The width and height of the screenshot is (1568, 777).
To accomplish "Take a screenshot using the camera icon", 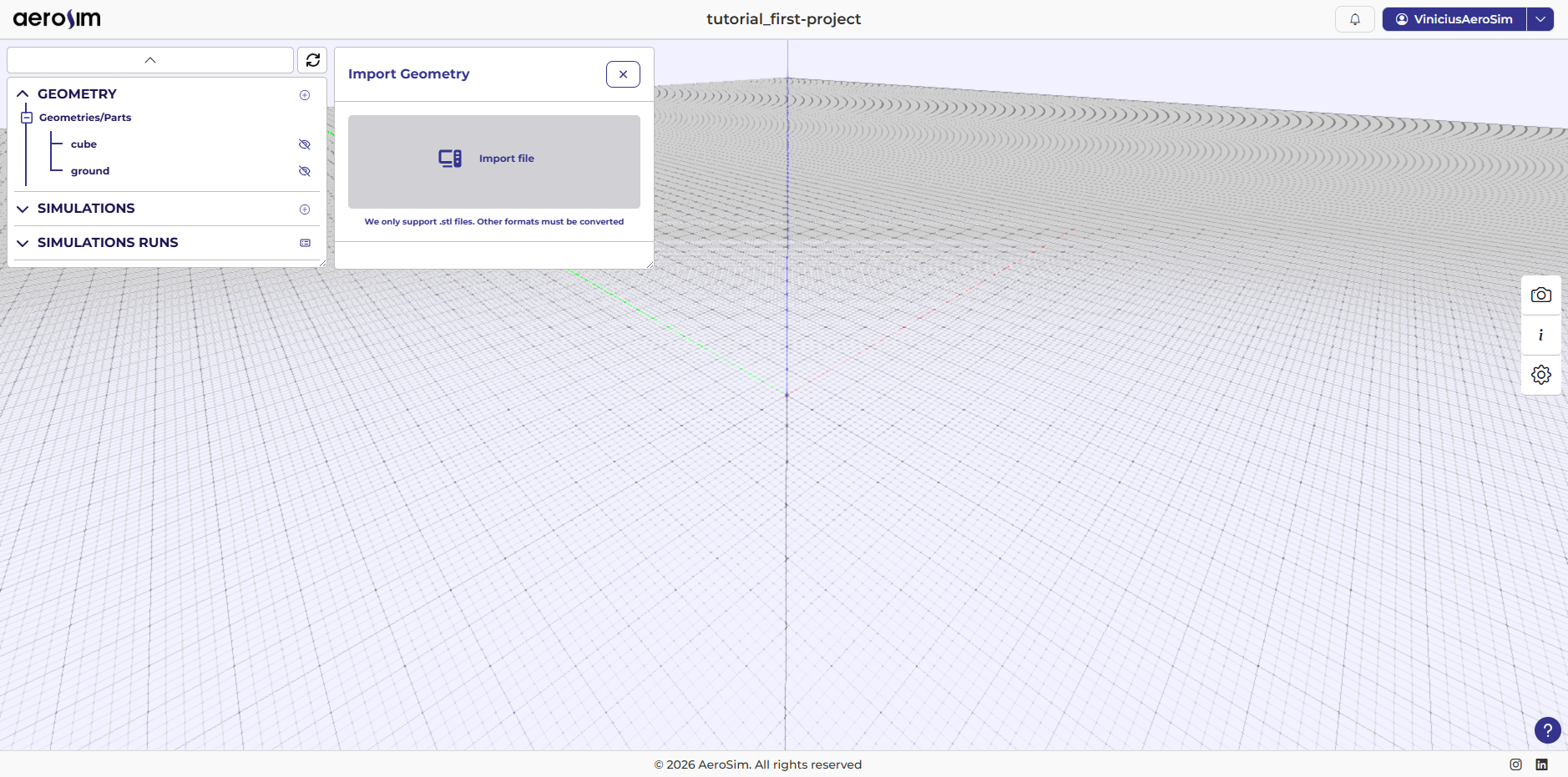I will [x=1541, y=295].
